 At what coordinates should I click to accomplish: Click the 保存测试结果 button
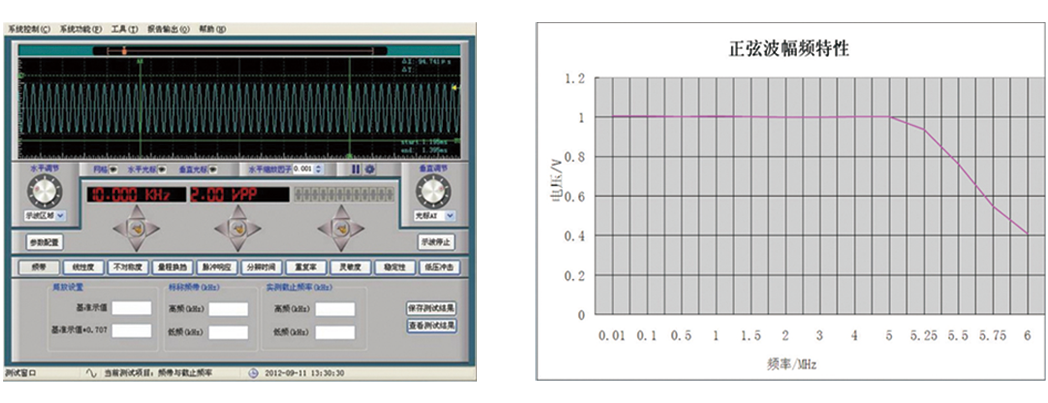(432, 308)
